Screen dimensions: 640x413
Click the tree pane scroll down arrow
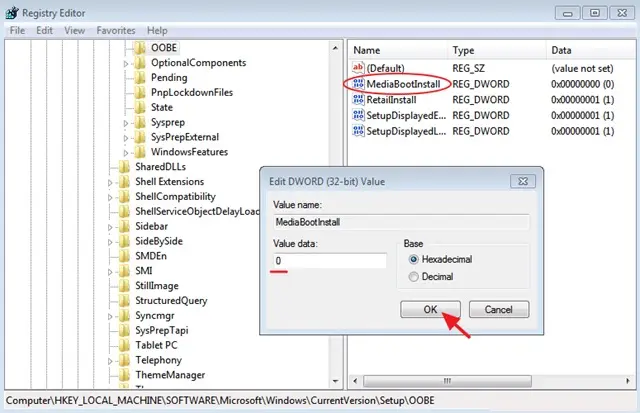point(335,381)
